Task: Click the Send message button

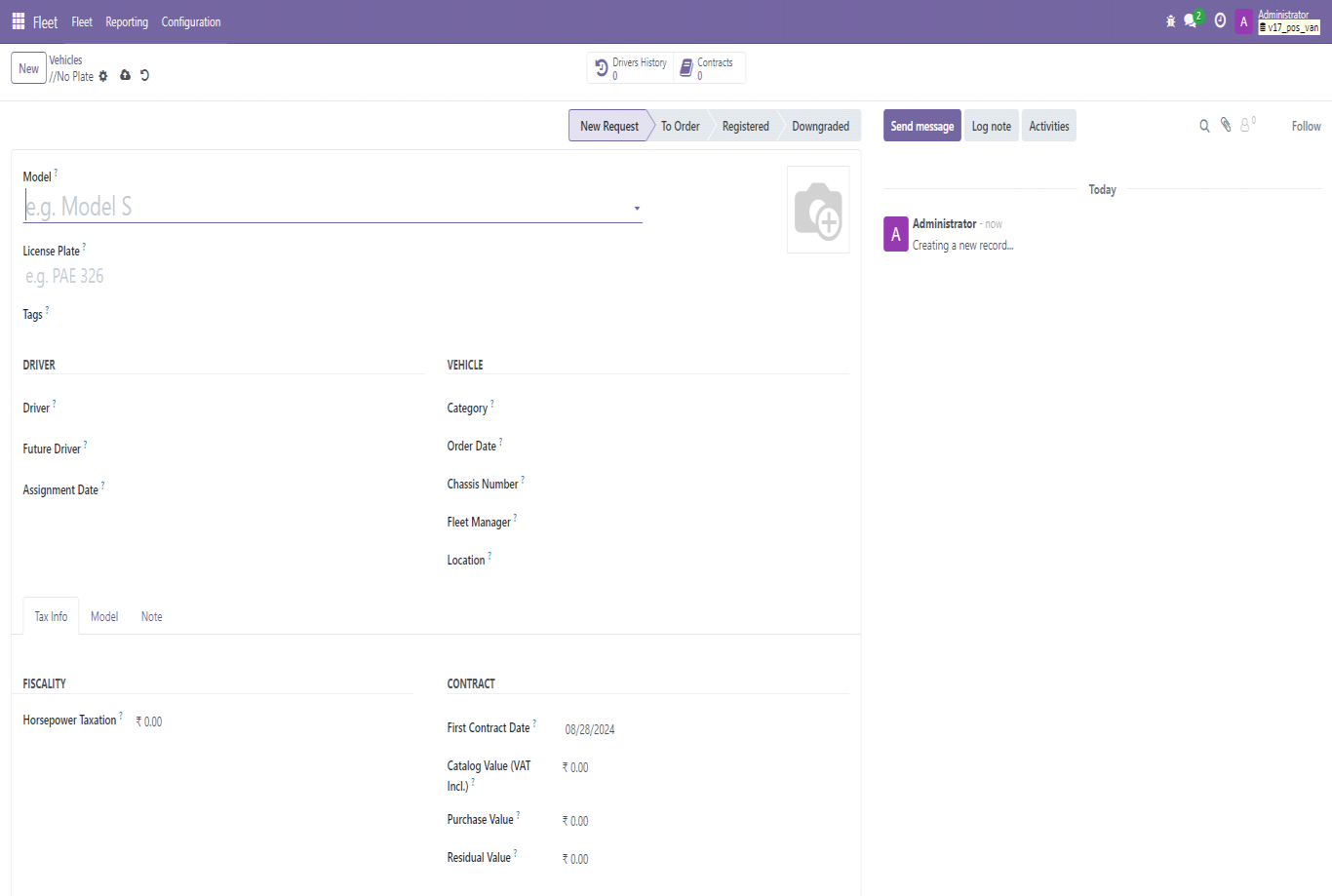Action: (x=921, y=126)
